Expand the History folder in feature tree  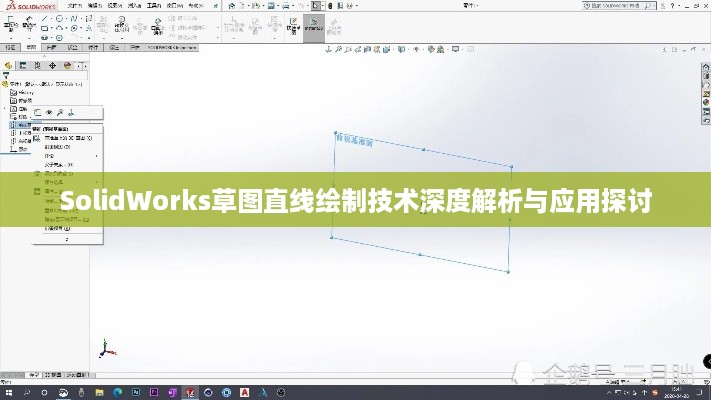(x=7, y=92)
